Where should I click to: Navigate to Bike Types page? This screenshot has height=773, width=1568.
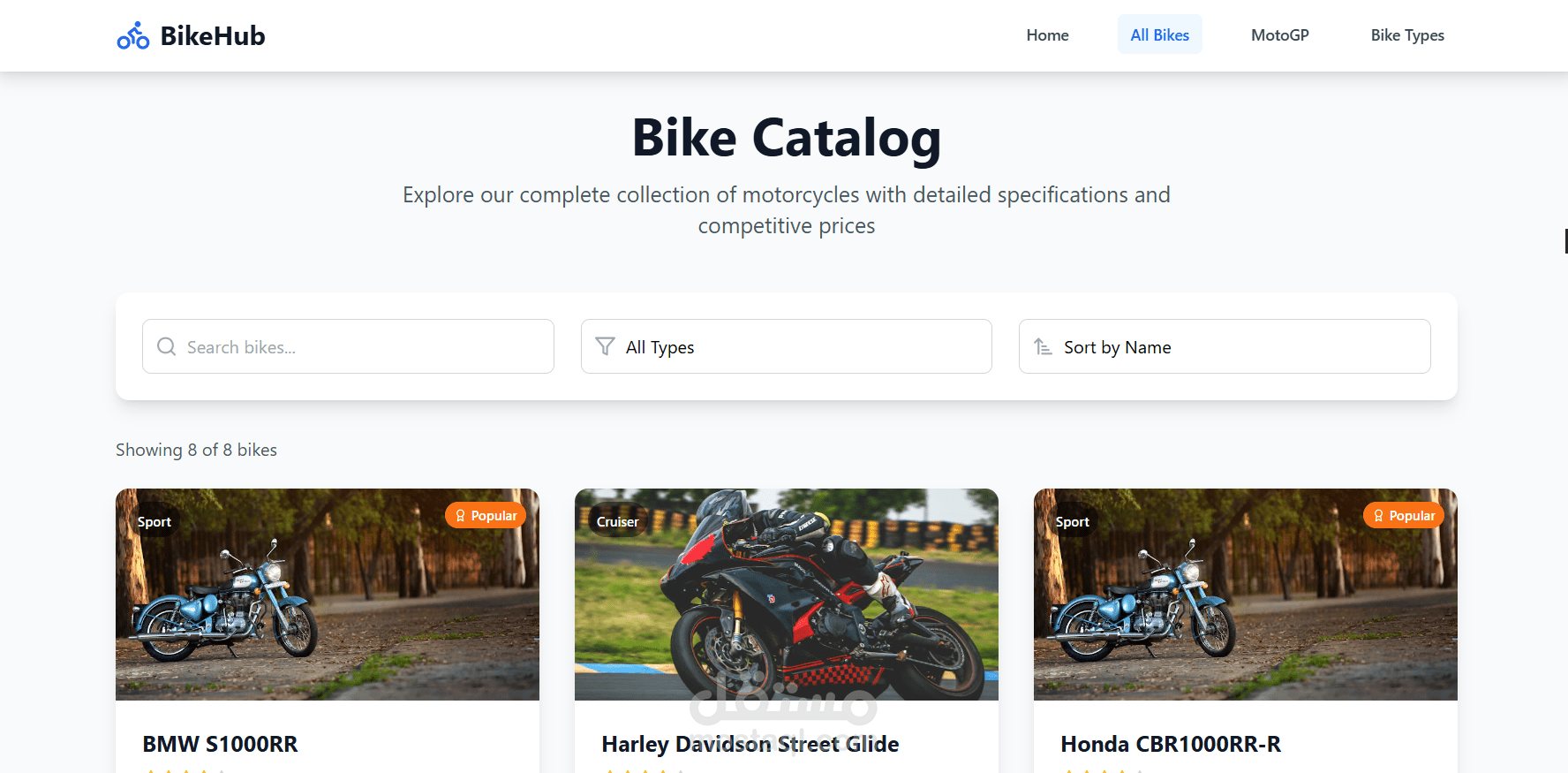tap(1407, 35)
